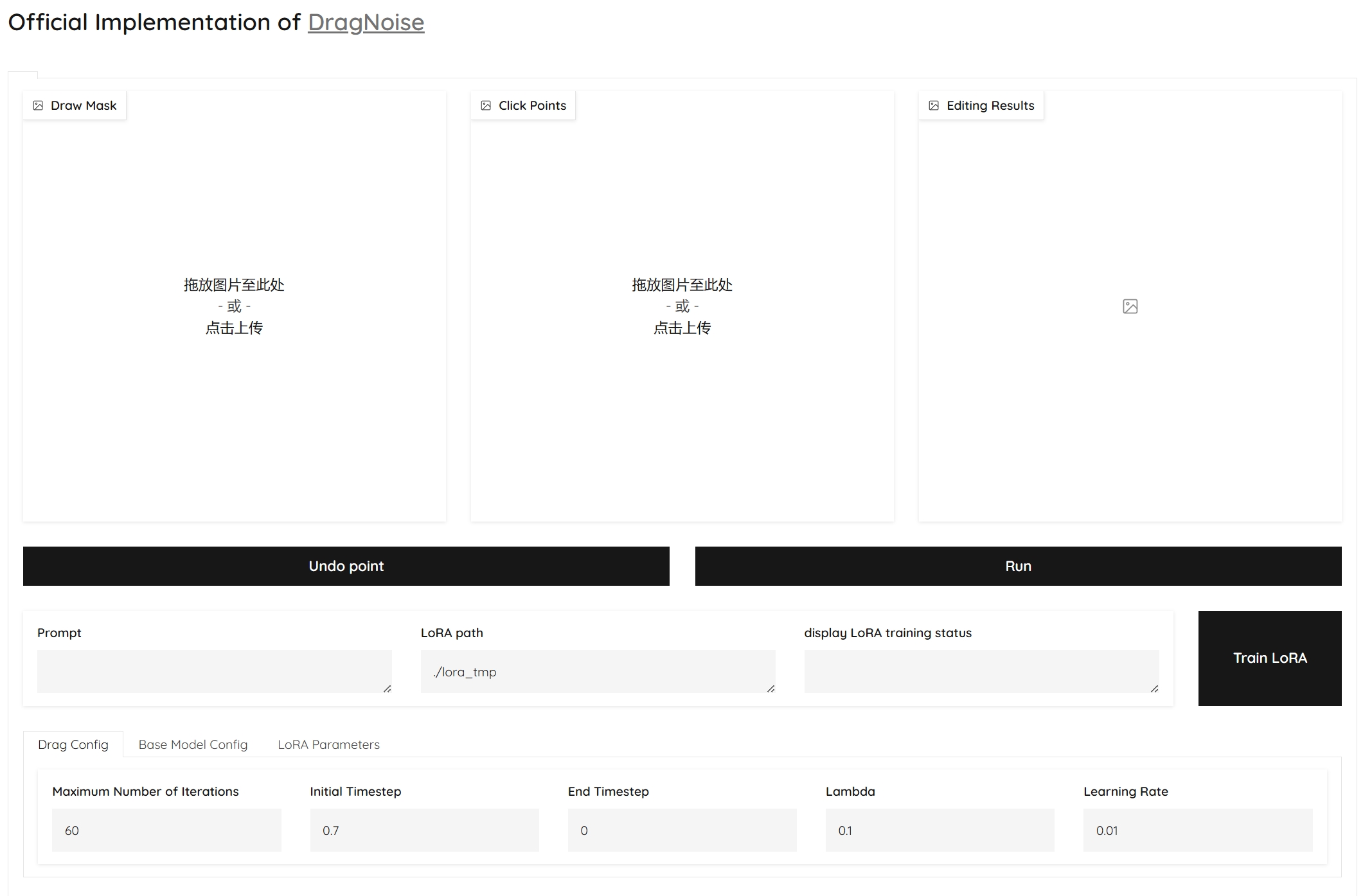Click the LoRA path resize handle

(x=771, y=689)
